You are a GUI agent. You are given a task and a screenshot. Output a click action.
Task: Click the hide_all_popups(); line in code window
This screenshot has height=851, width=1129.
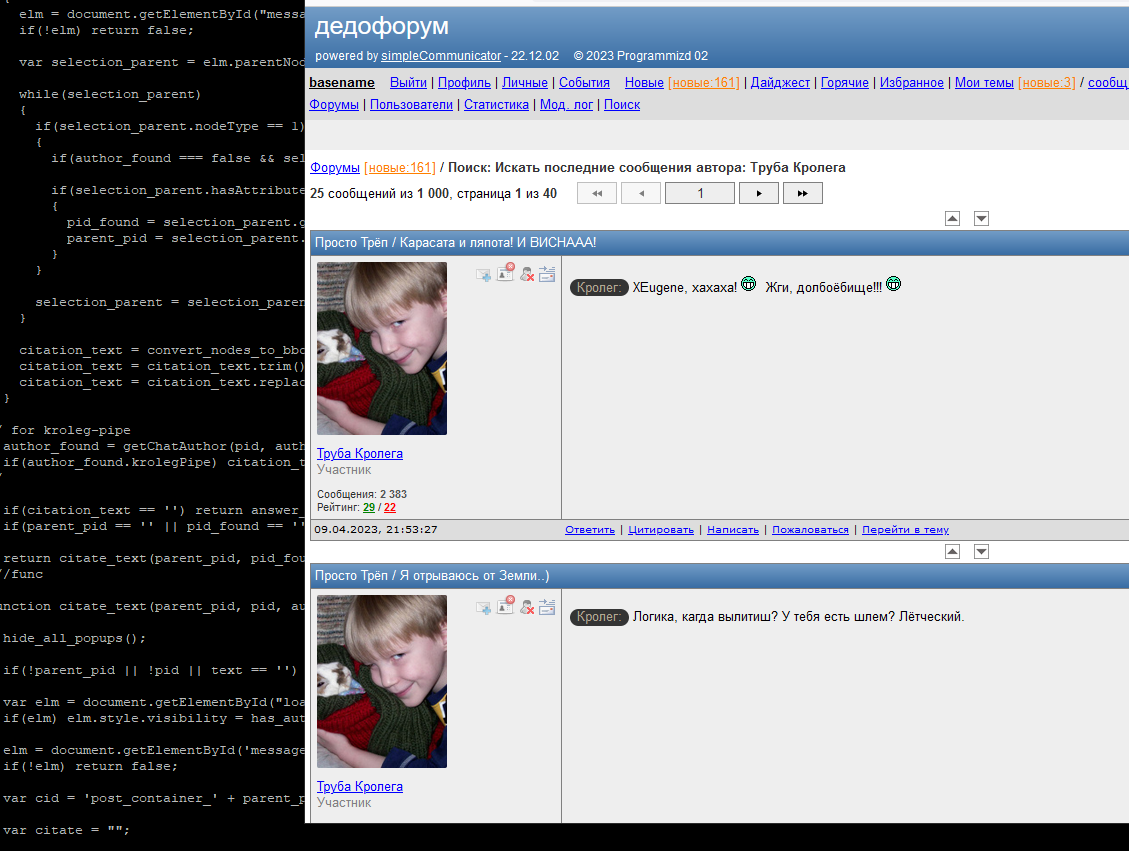coord(74,638)
